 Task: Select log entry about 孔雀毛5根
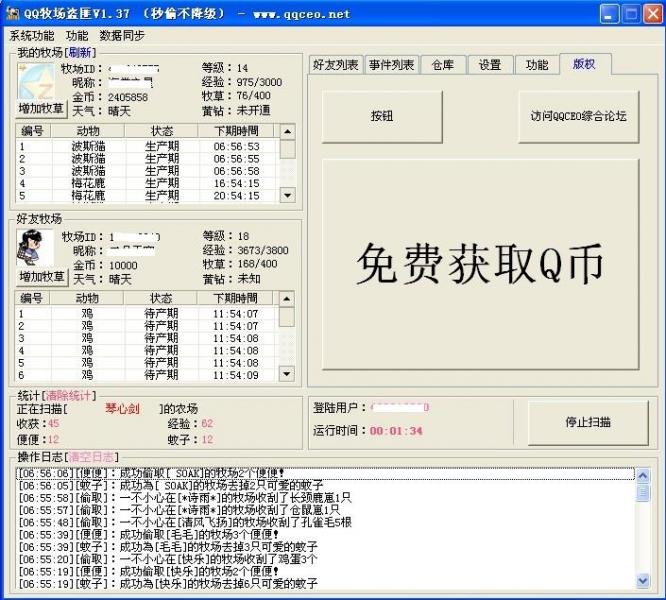point(326,522)
